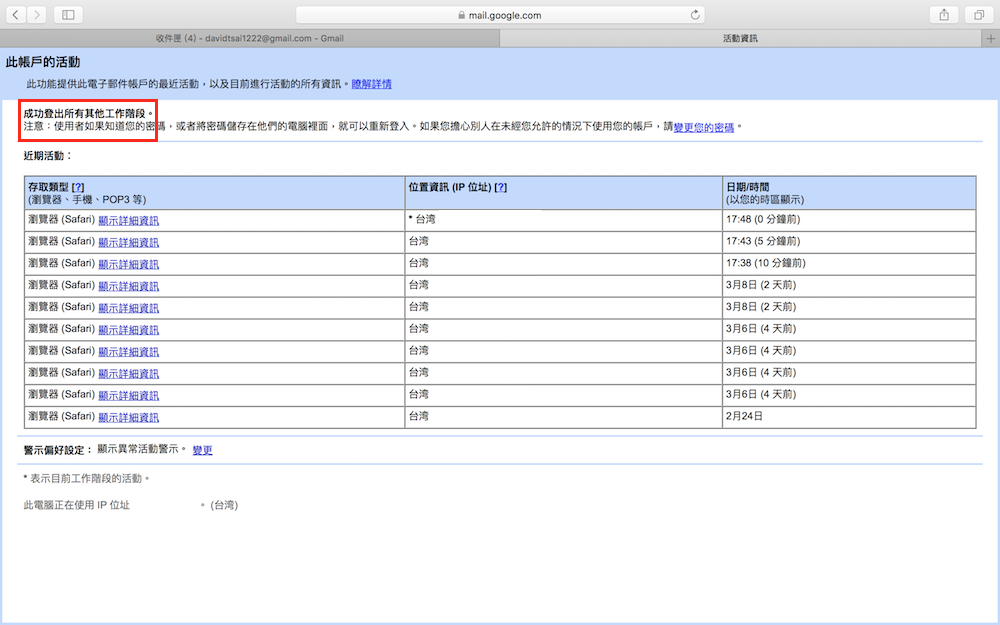Open a new tab with plus button

point(990,38)
